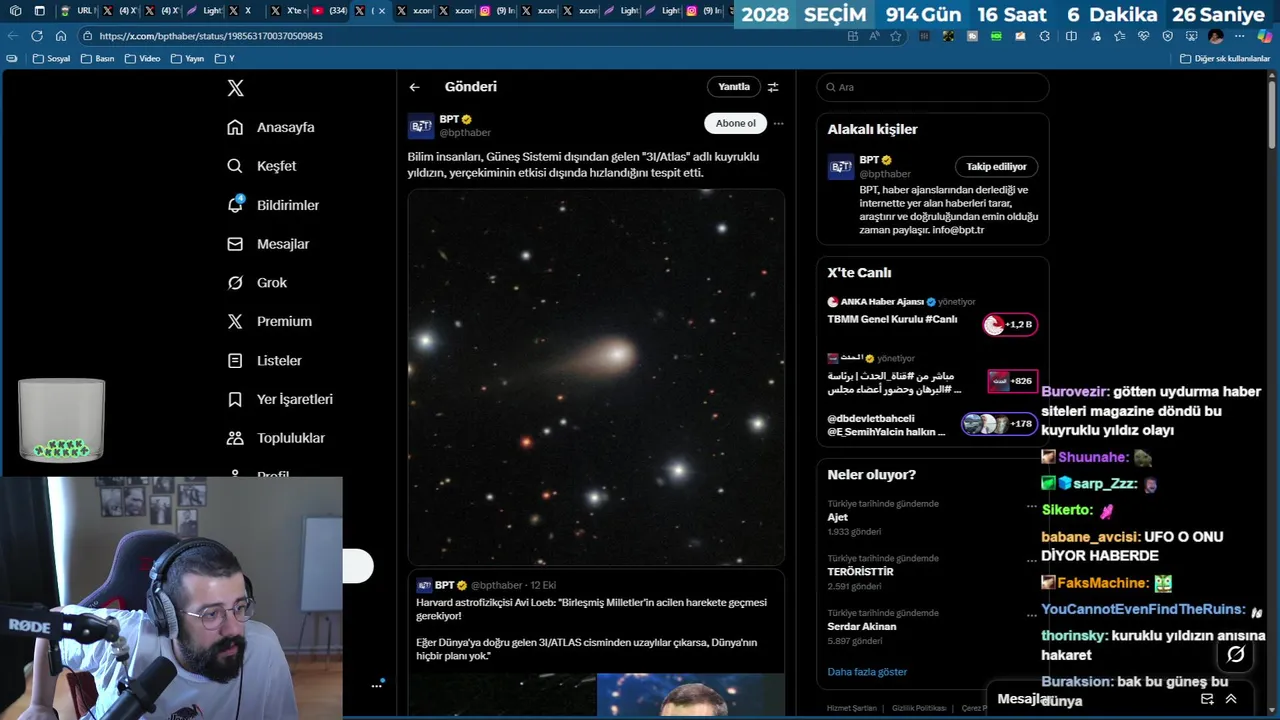Screen dimensions: 1280x720
Task: Click the browser refresh button
Action: tap(37, 36)
